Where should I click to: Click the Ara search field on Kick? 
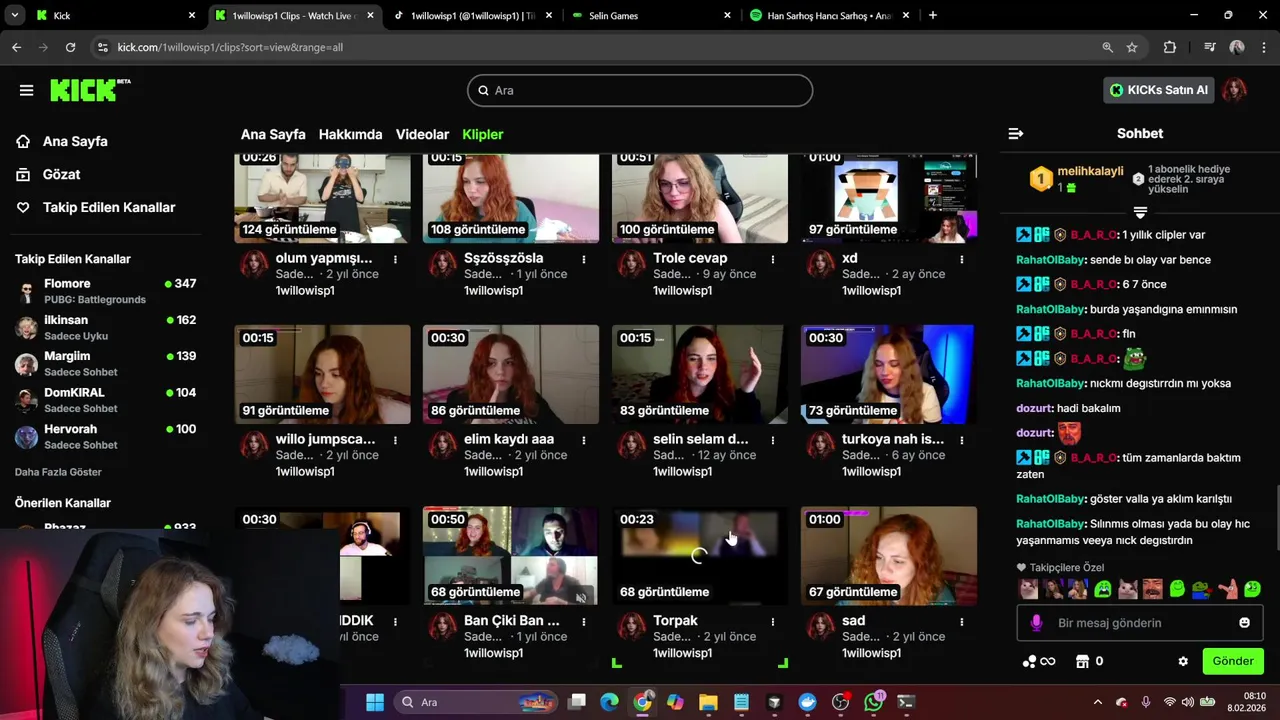click(x=640, y=90)
